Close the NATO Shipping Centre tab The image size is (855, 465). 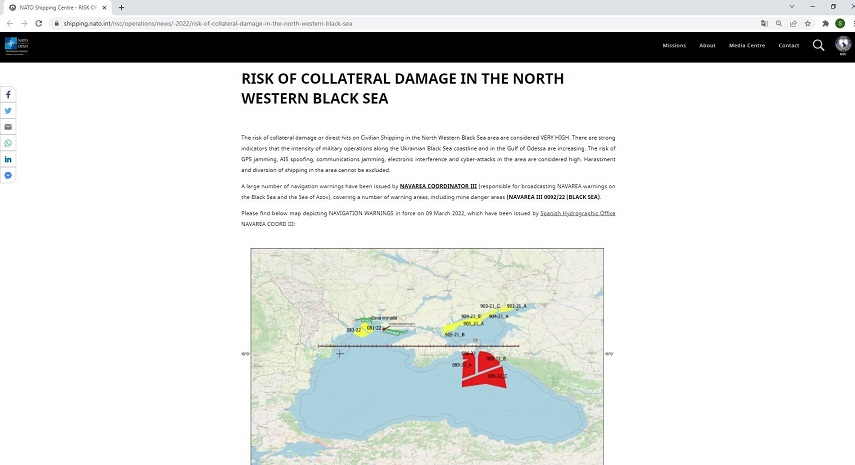coord(104,8)
